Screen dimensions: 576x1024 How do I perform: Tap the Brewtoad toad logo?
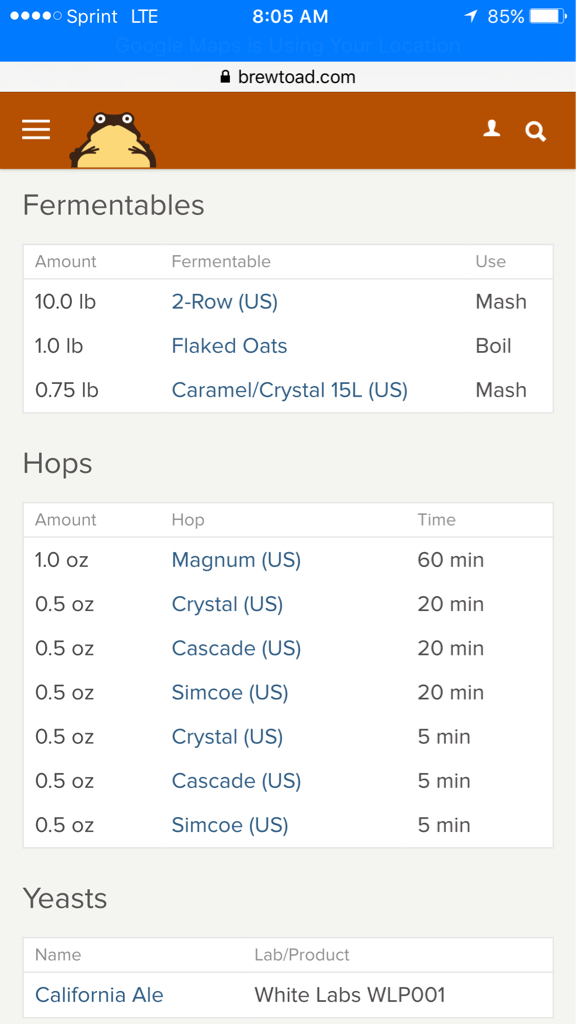[113, 140]
